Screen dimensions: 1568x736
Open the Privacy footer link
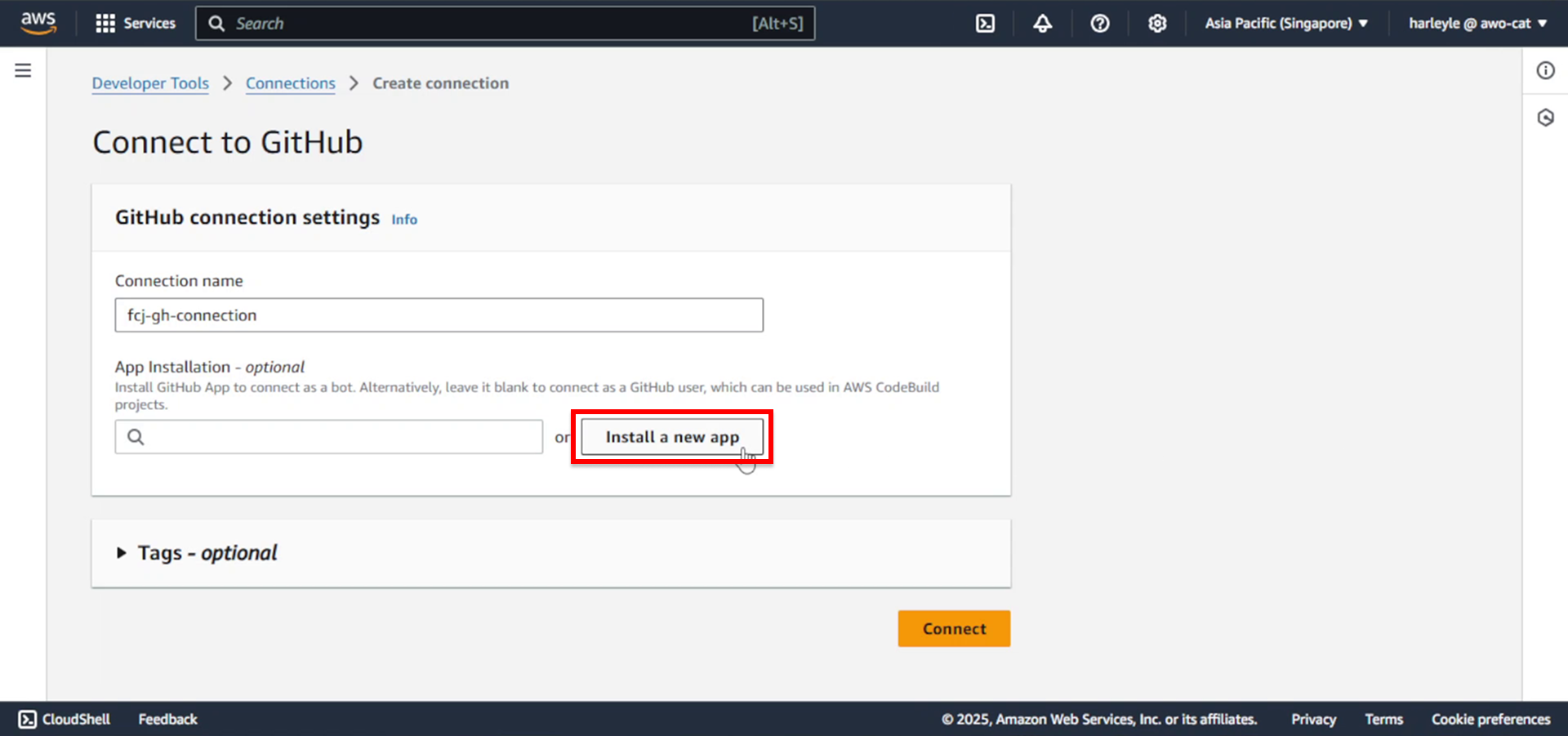pos(1313,719)
